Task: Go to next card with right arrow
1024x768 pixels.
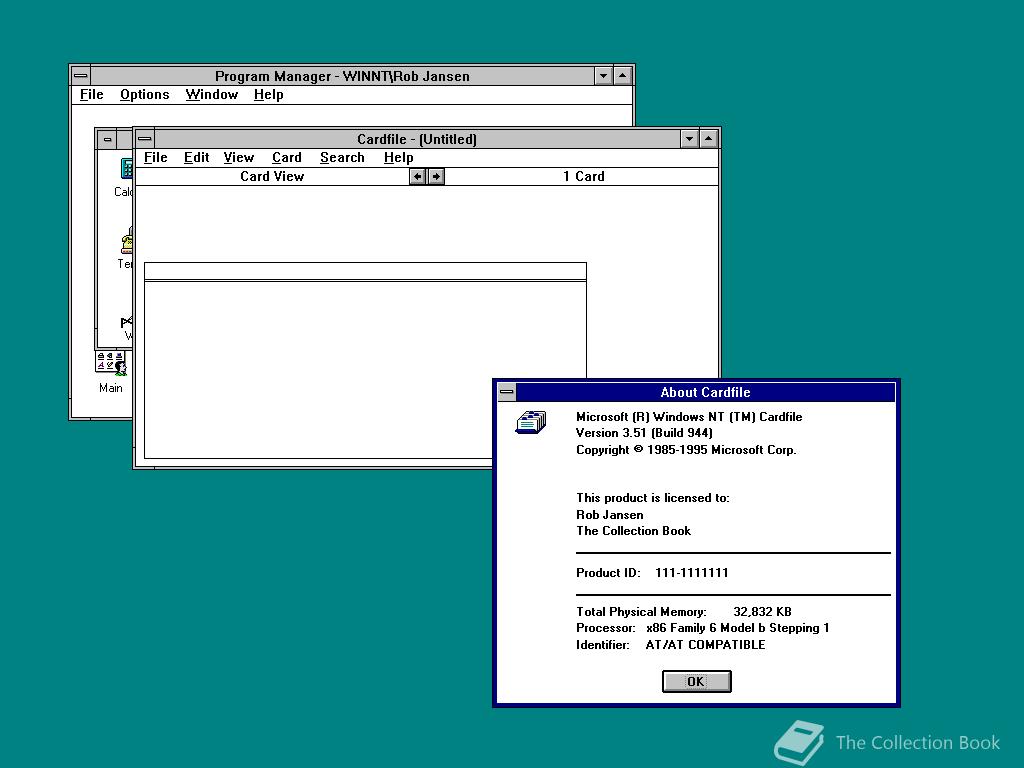Action: click(x=436, y=176)
